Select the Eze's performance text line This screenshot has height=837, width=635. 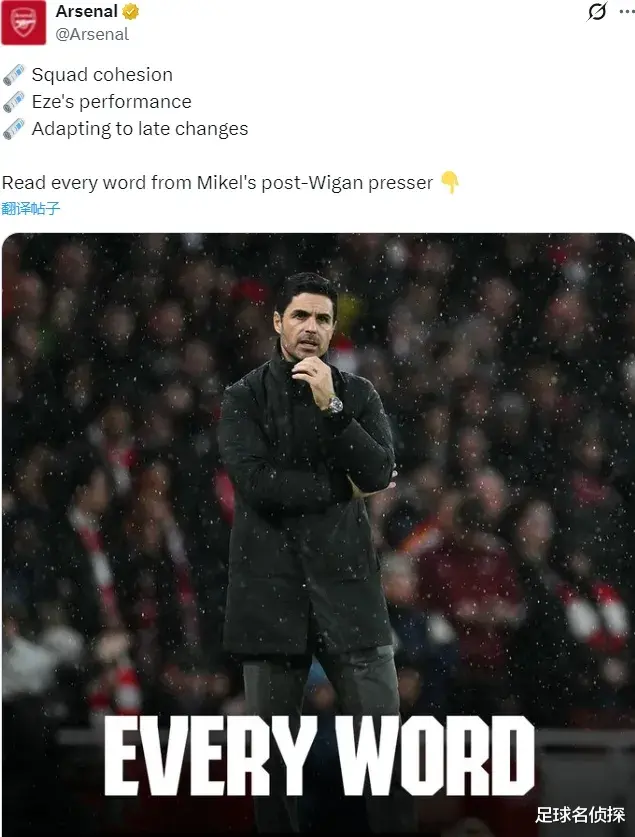112,101
